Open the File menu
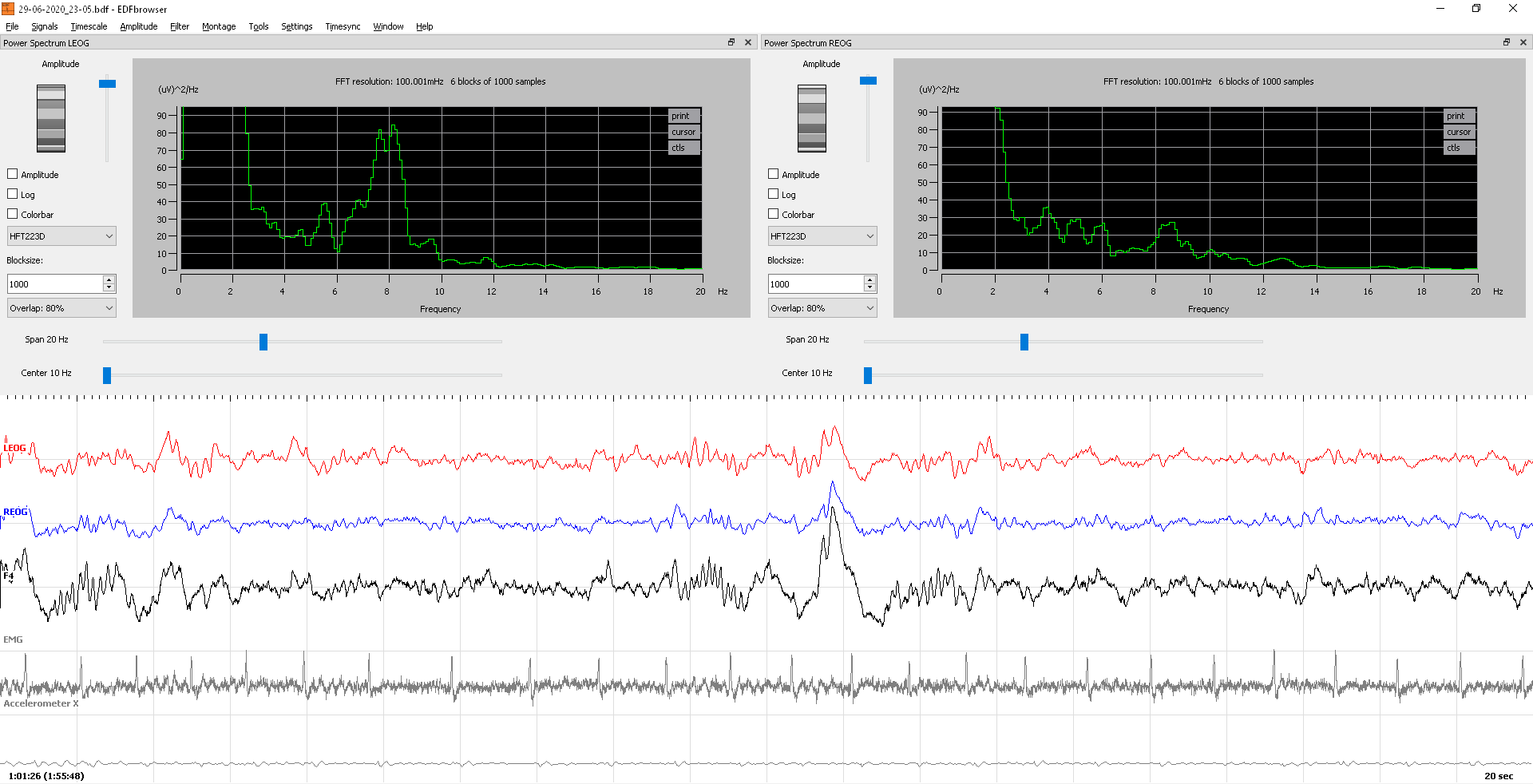 [x=12, y=26]
